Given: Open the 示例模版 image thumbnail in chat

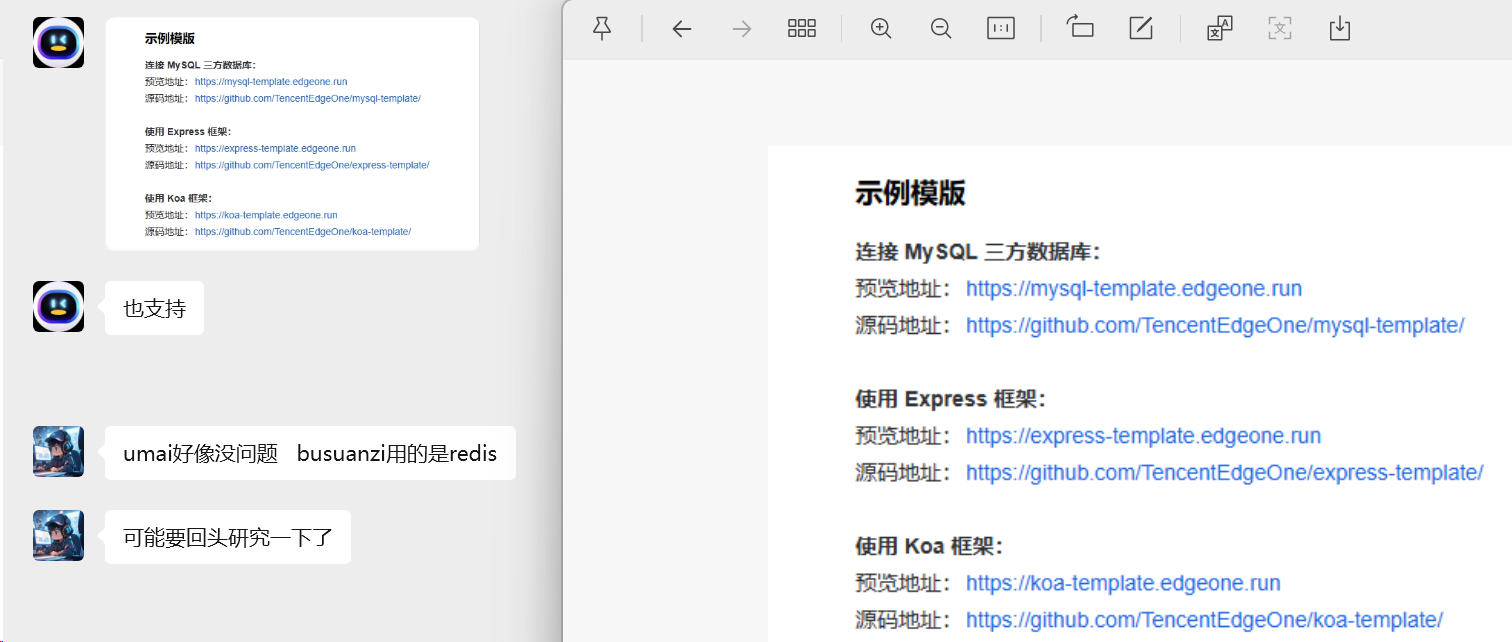Looking at the screenshot, I should click(292, 134).
